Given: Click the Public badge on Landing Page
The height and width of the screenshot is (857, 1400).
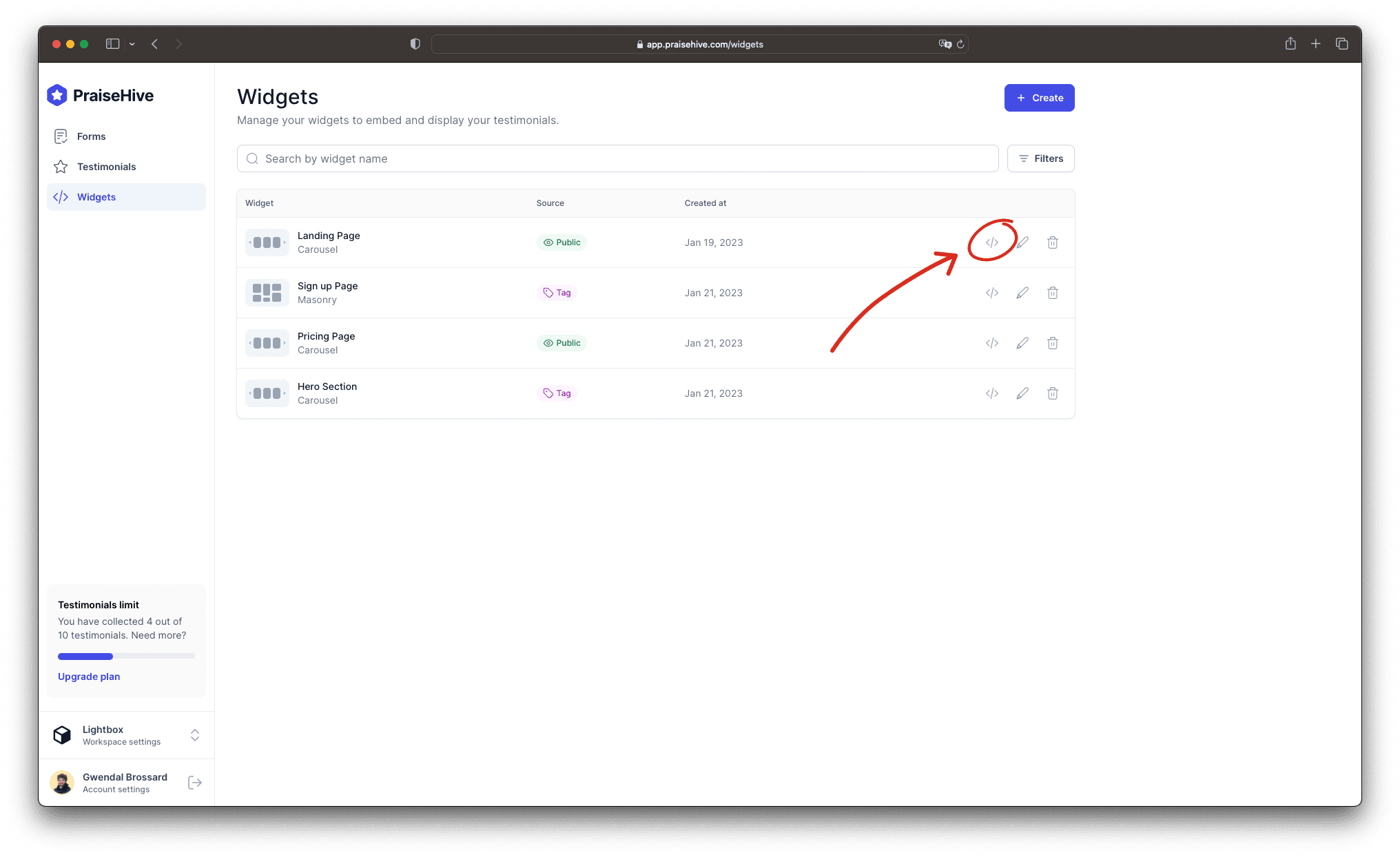Looking at the screenshot, I should pyautogui.click(x=562, y=242).
